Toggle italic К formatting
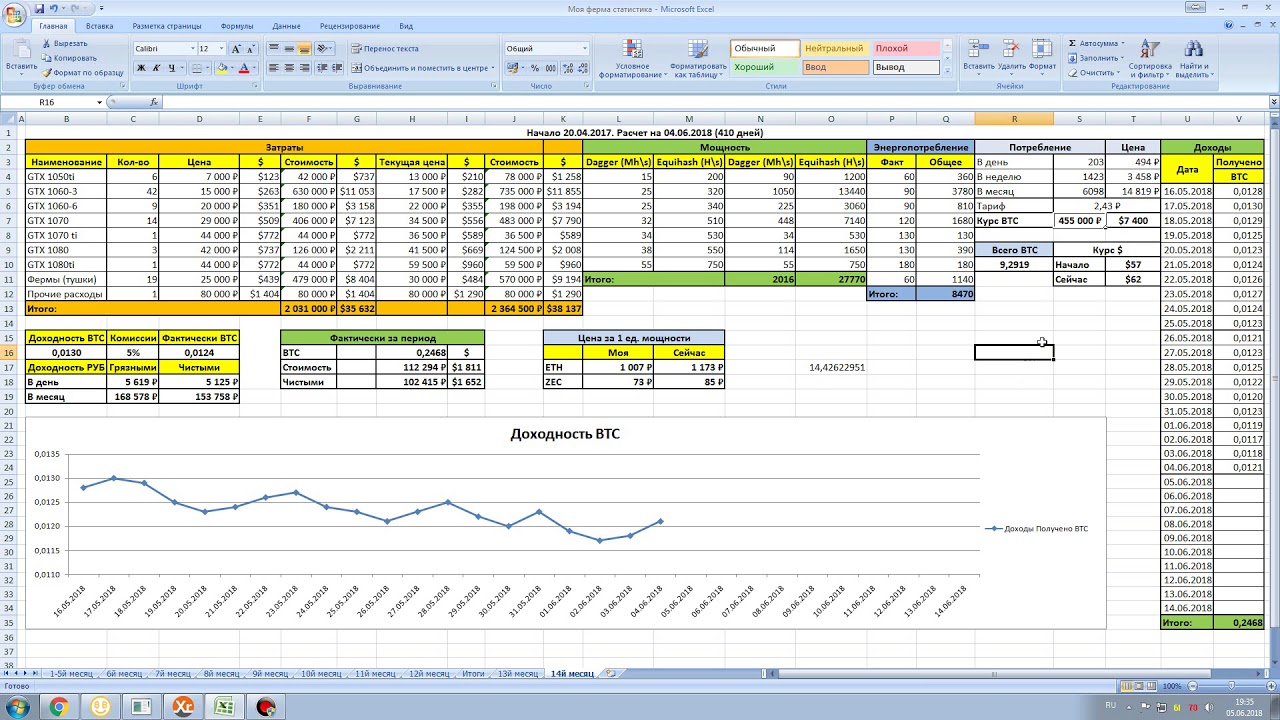 (x=157, y=68)
